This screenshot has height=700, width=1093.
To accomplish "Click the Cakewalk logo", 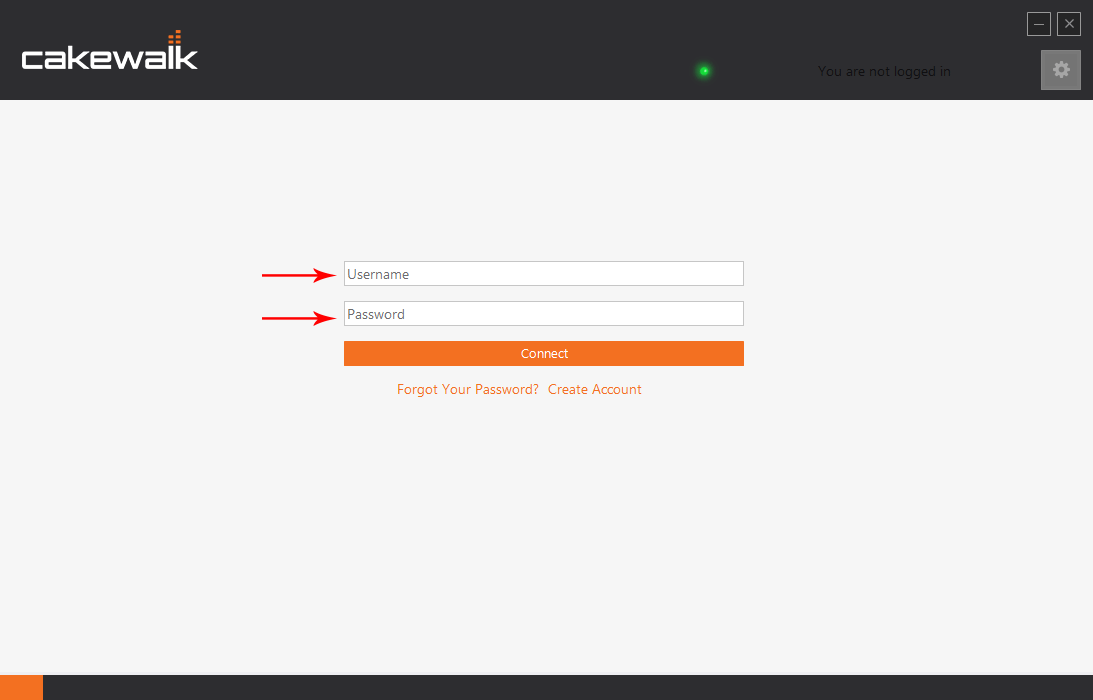I will pyautogui.click(x=109, y=57).
